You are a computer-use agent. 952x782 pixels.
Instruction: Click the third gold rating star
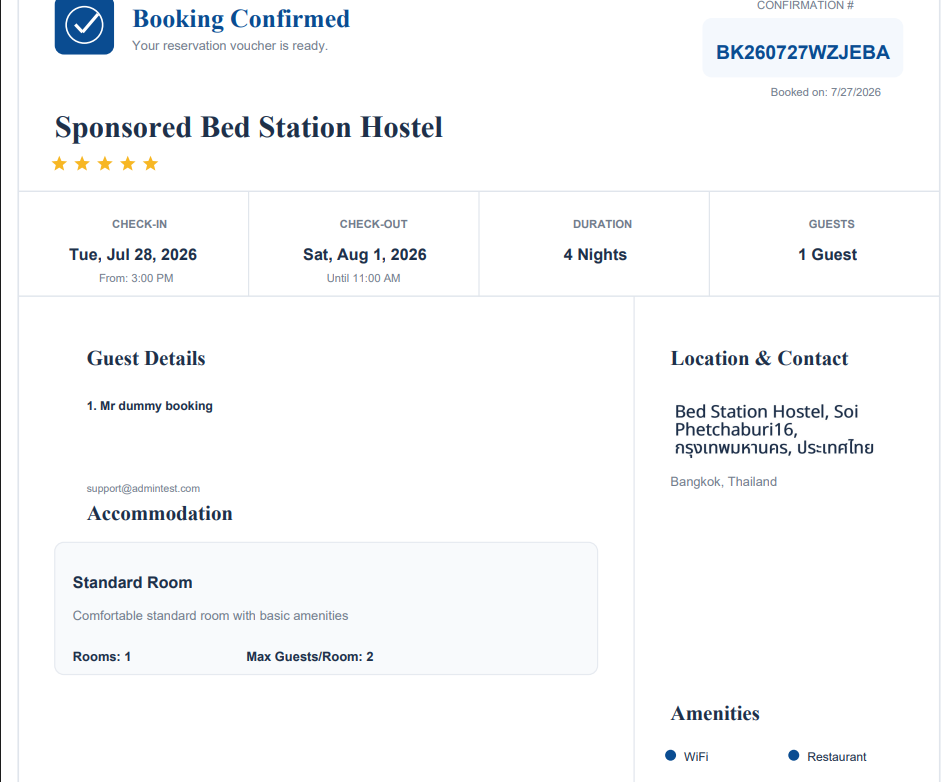click(105, 163)
